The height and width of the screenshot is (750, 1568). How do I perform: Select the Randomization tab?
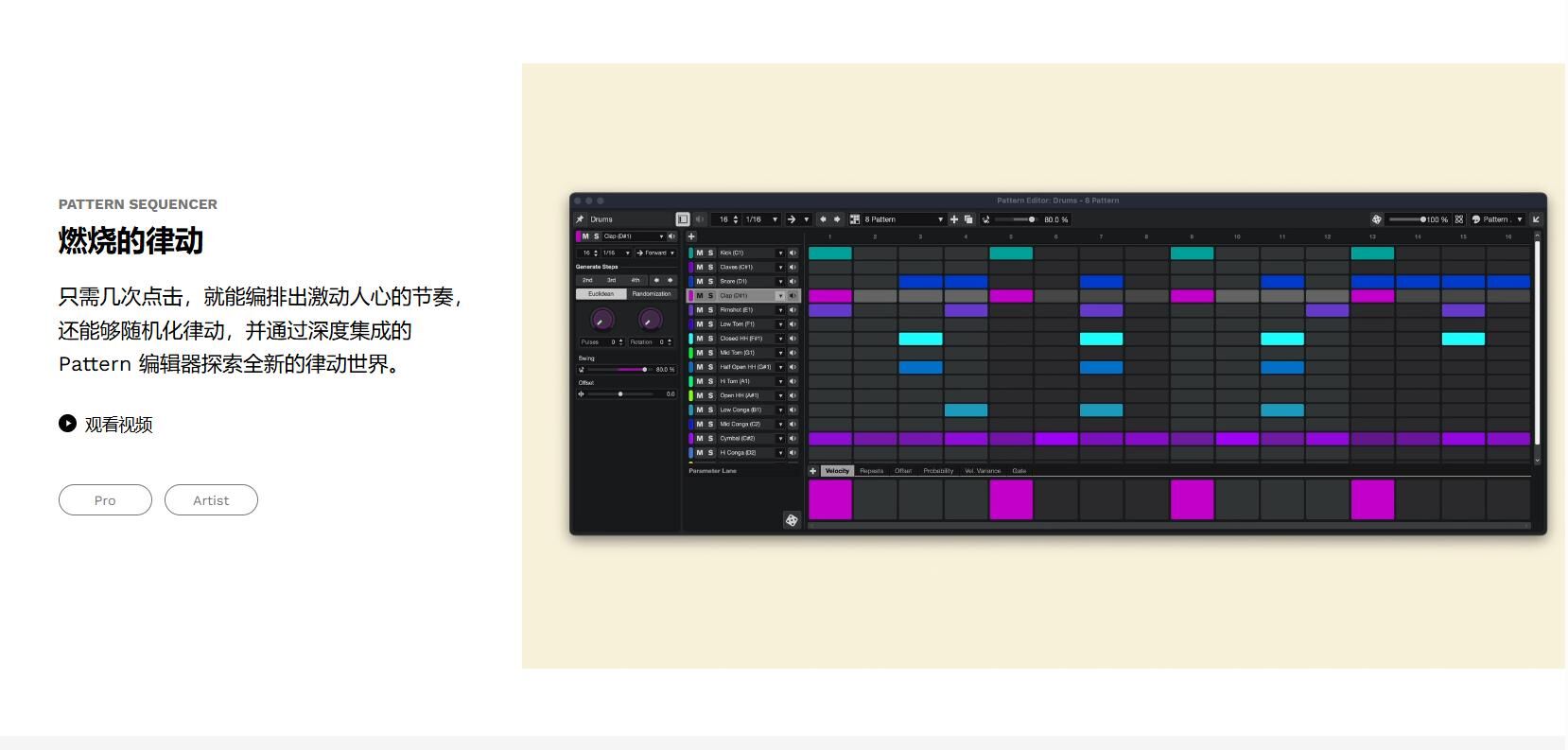[x=652, y=294]
